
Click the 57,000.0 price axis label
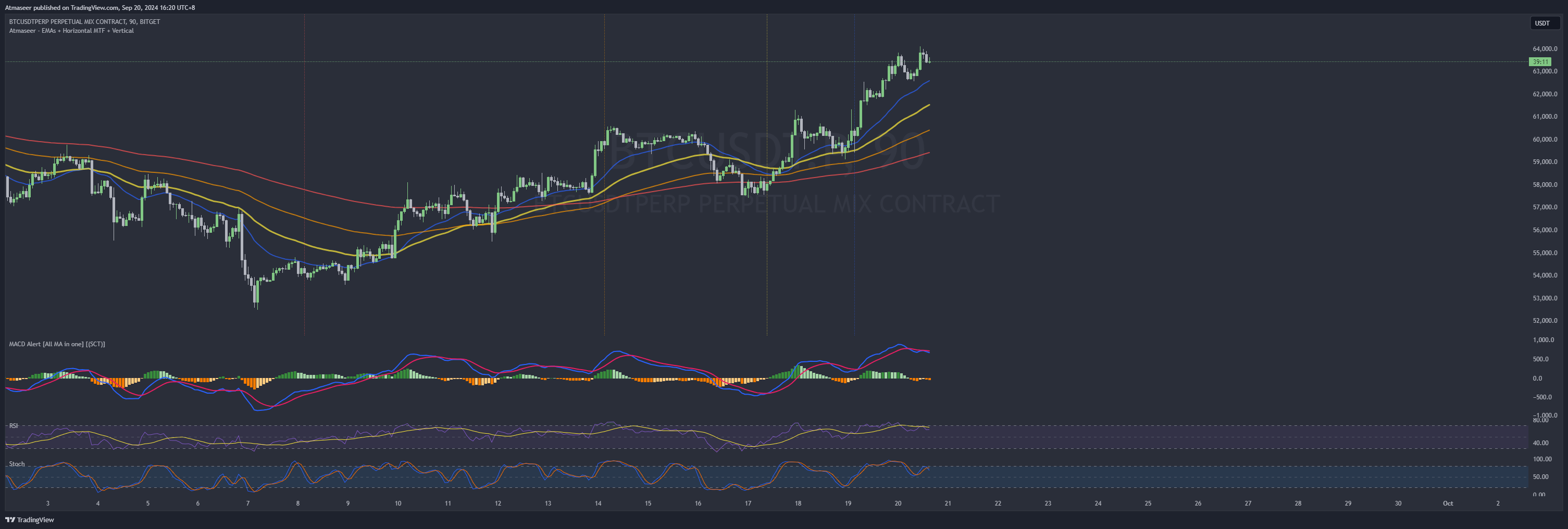point(1545,207)
